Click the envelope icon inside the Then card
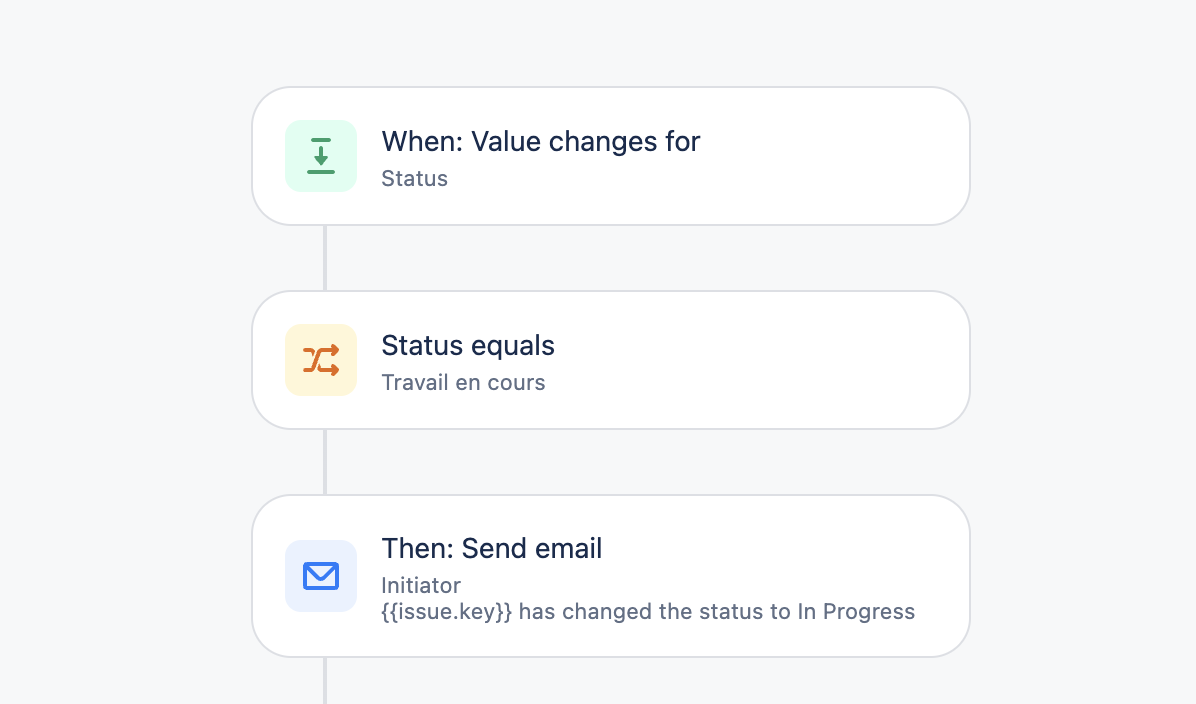The image size is (1196, 704). (320, 576)
